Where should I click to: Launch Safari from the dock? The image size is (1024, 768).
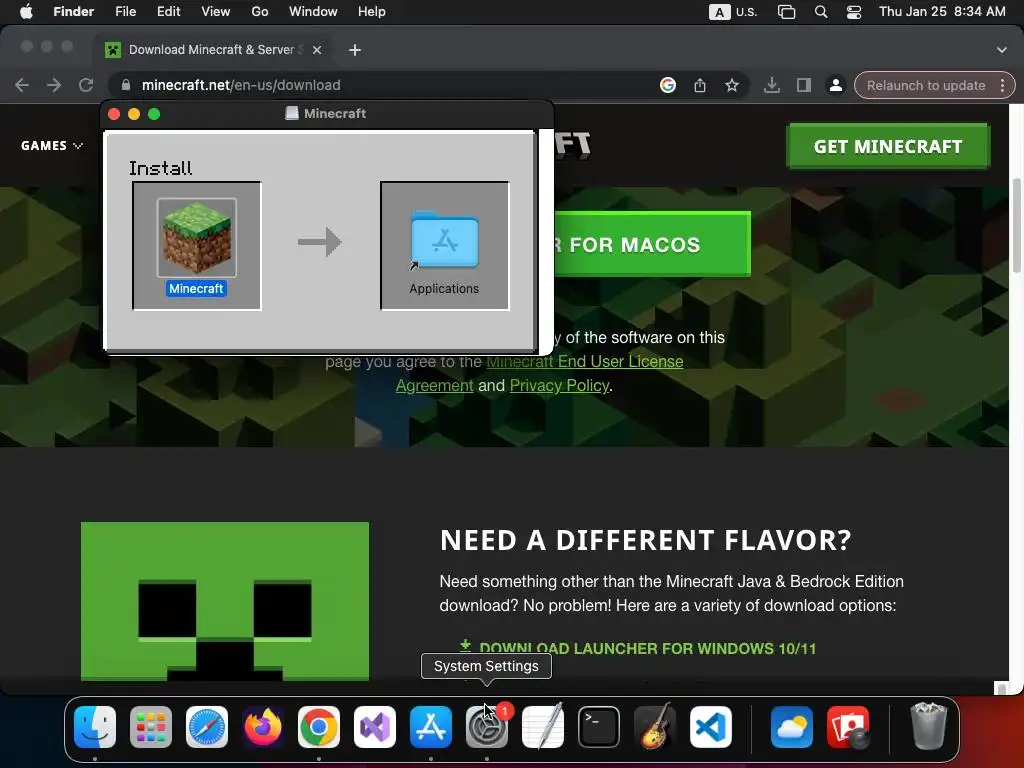tap(207, 727)
